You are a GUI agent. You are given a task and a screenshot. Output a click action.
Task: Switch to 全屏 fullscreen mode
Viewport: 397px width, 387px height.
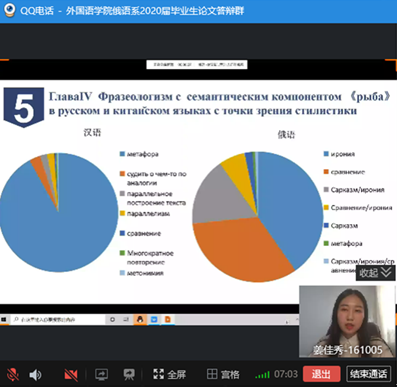(x=169, y=374)
